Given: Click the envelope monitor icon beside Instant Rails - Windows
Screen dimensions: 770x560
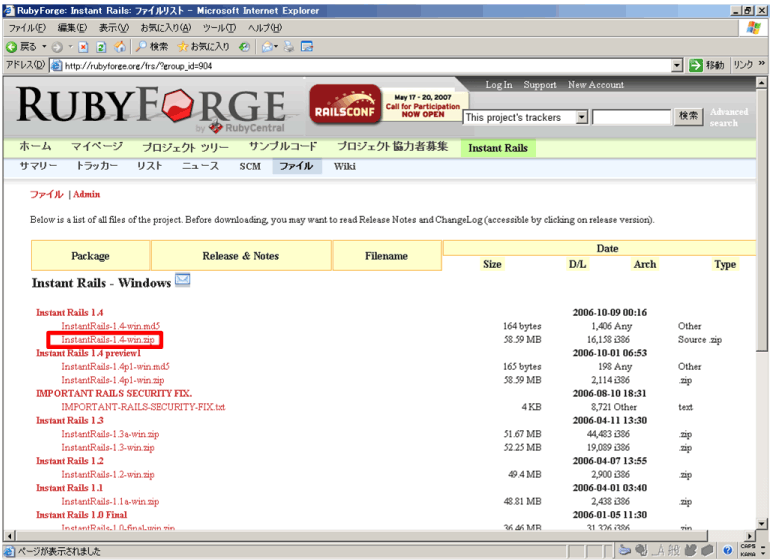Looking at the screenshot, I should tap(183, 280).
